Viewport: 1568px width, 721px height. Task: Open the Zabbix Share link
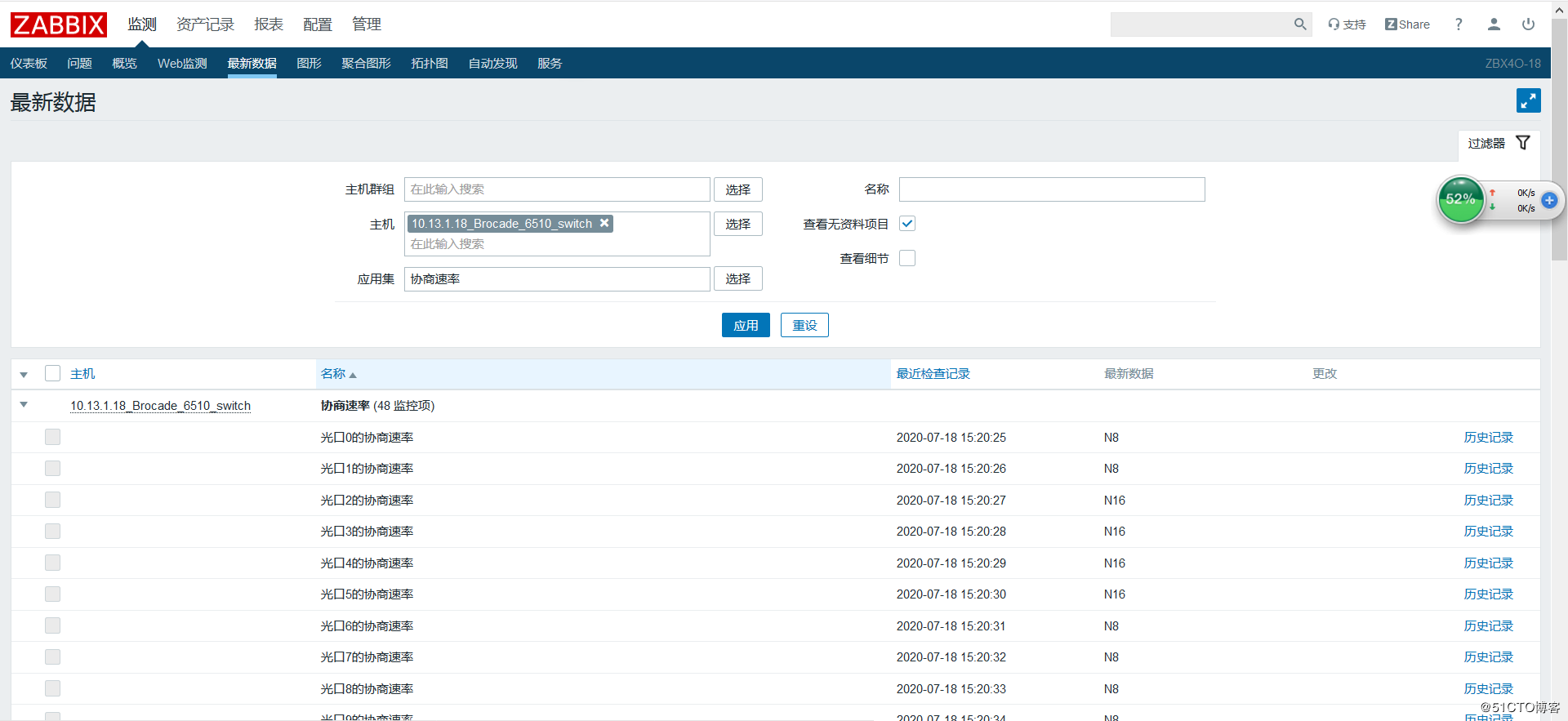(1407, 24)
